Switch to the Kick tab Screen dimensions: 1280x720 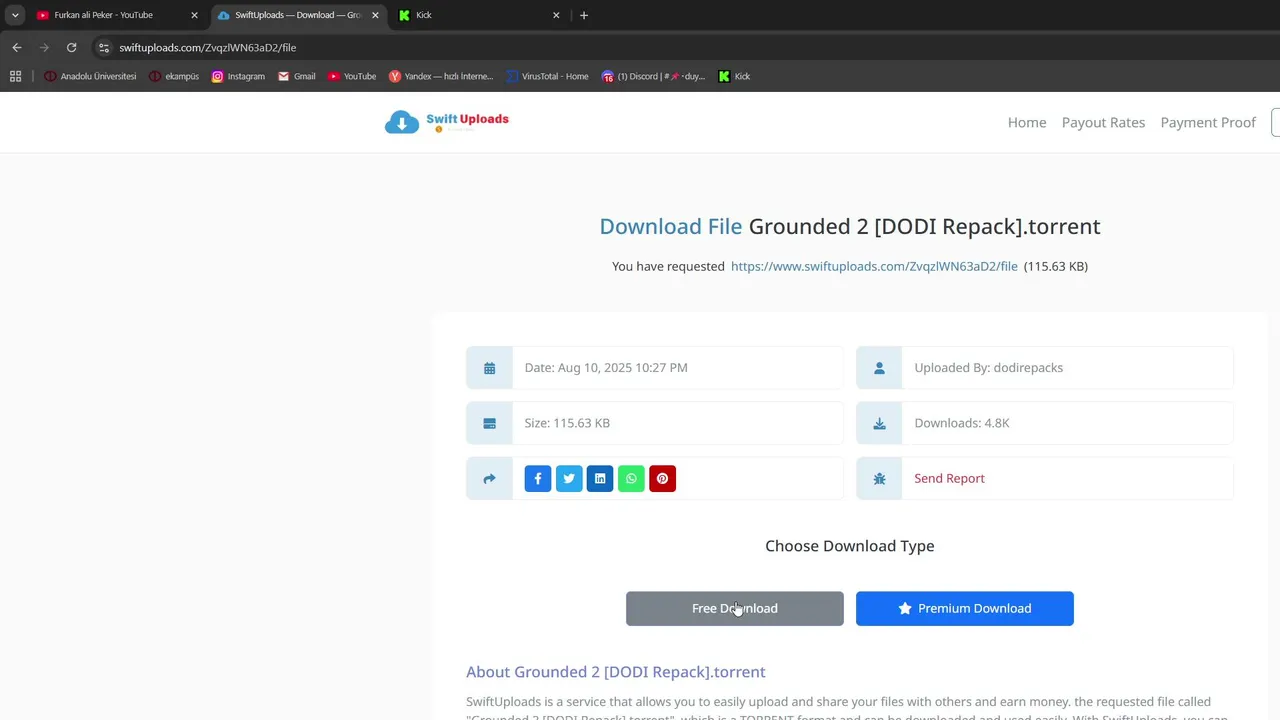[480, 15]
